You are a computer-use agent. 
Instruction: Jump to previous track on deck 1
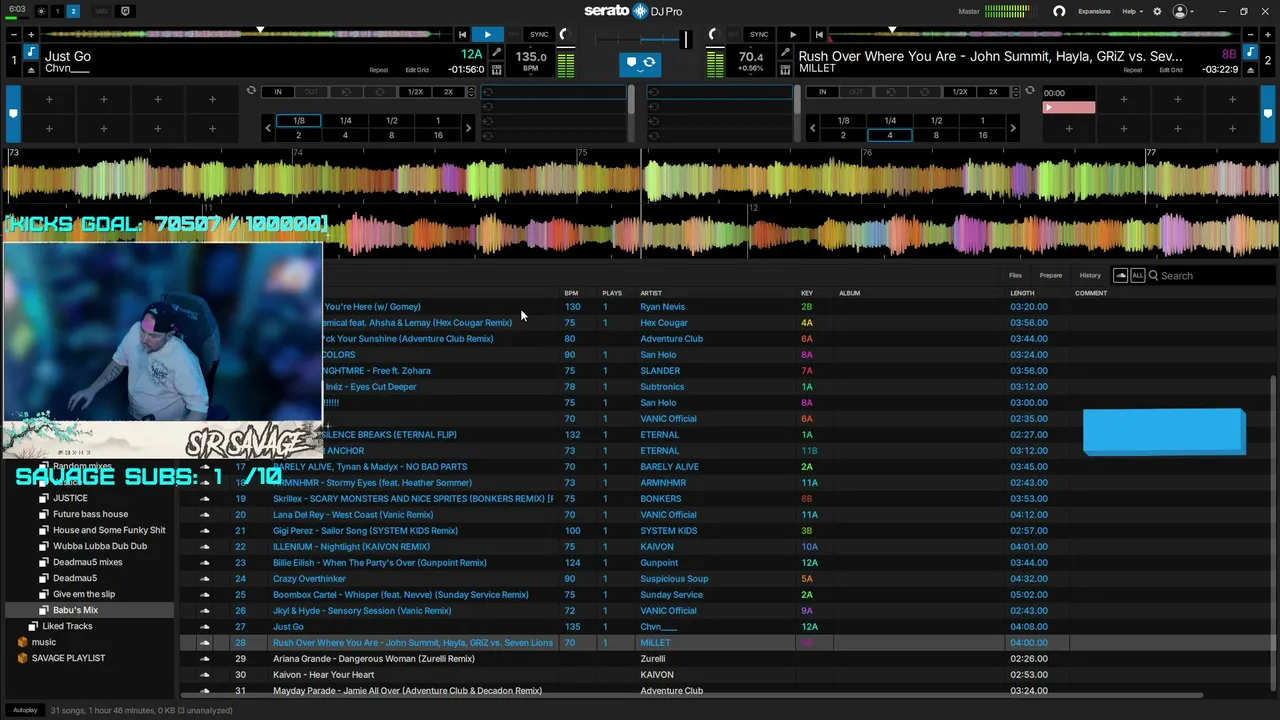(x=462, y=35)
